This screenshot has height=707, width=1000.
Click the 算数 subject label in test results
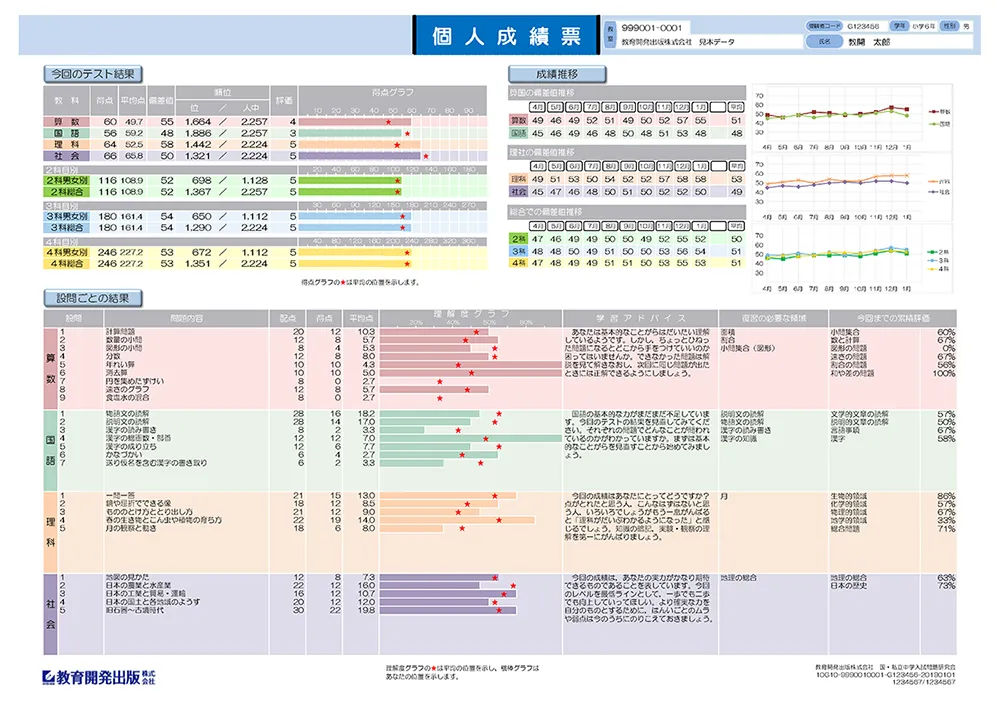pos(67,122)
